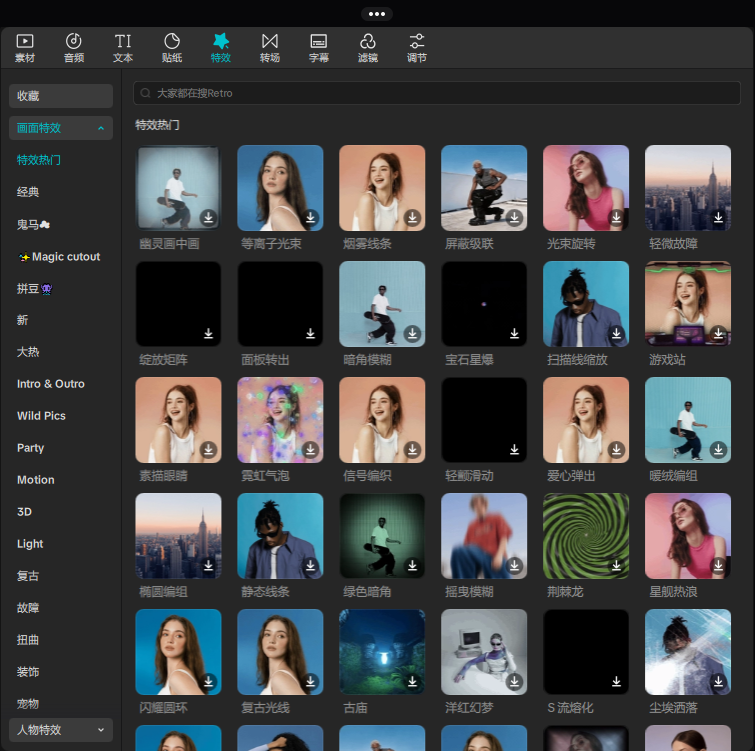755x751 pixels.
Task: Open the 音频 audio tab
Action: pyautogui.click(x=74, y=48)
